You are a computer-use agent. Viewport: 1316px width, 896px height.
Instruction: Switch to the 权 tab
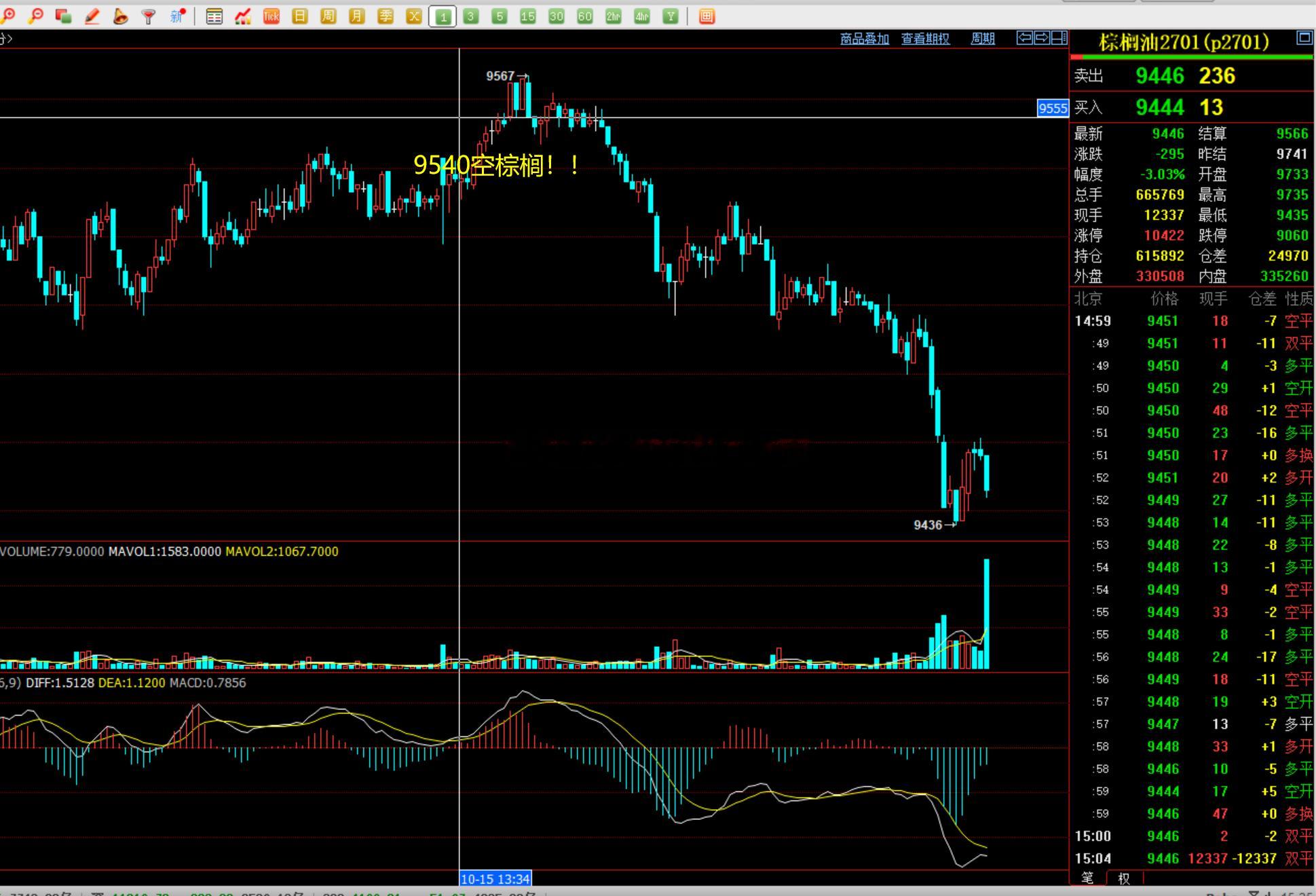[1124, 878]
